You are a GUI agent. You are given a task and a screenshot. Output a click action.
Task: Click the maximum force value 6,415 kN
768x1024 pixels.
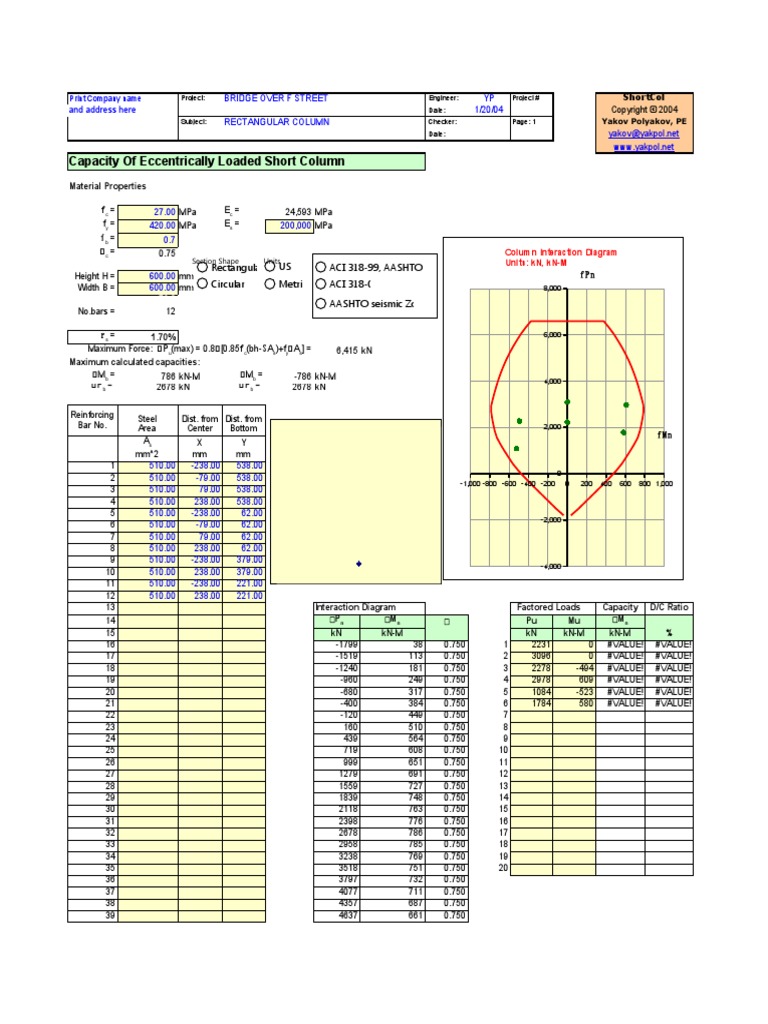click(354, 351)
